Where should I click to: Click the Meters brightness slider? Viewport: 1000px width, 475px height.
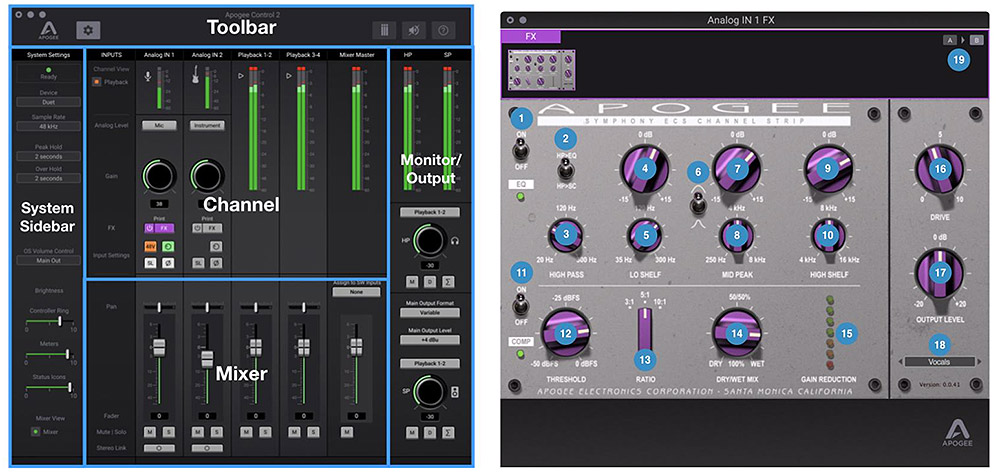(48, 353)
